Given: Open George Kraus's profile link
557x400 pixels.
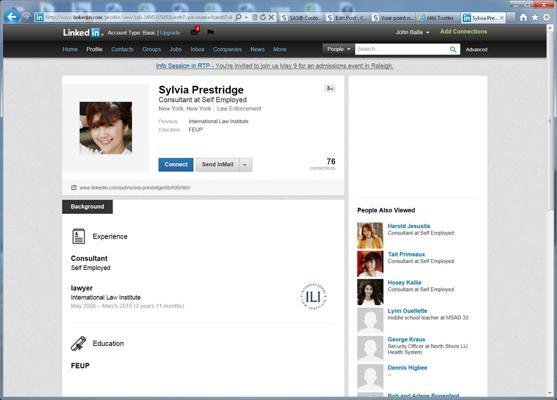Looking at the screenshot, I should coord(406,339).
